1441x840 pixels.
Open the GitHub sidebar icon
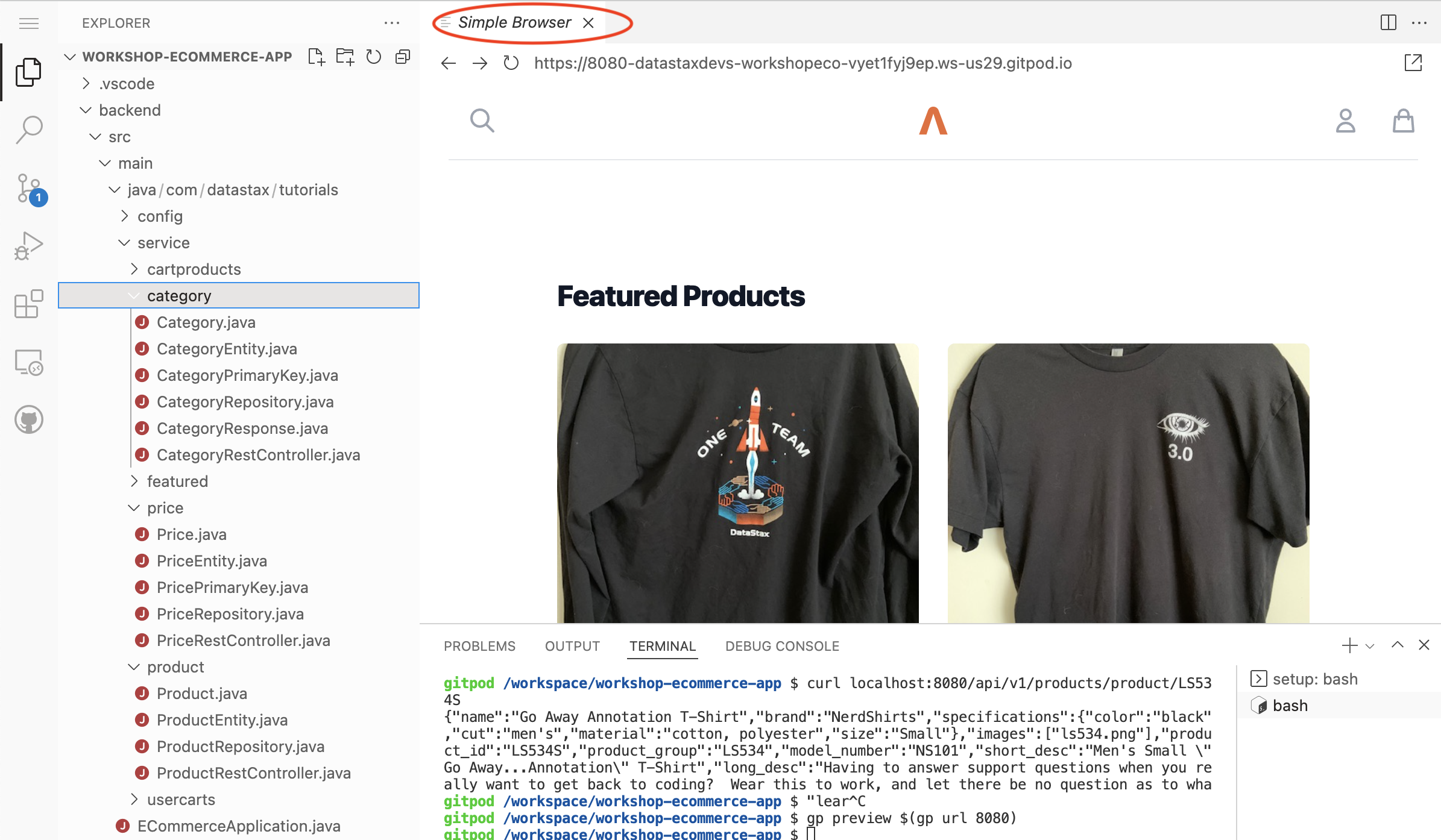[29, 419]
